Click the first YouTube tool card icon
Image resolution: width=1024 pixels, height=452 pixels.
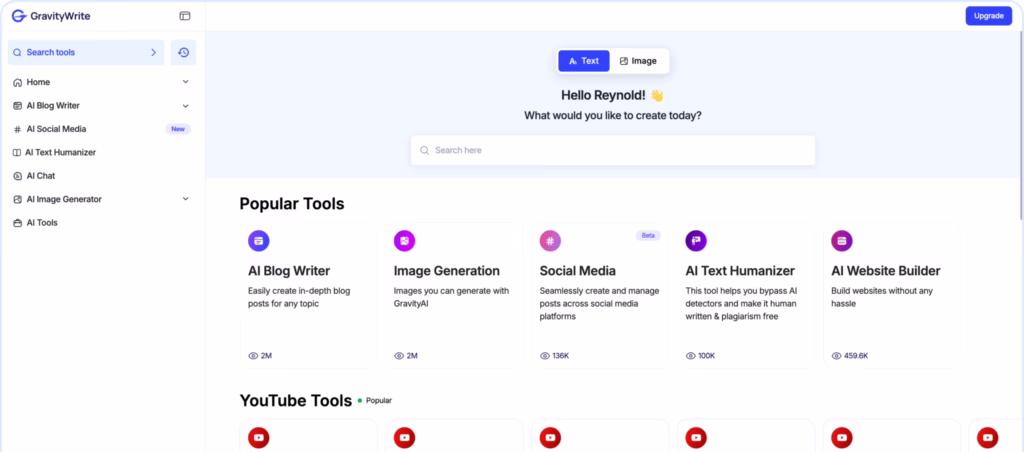259,438
